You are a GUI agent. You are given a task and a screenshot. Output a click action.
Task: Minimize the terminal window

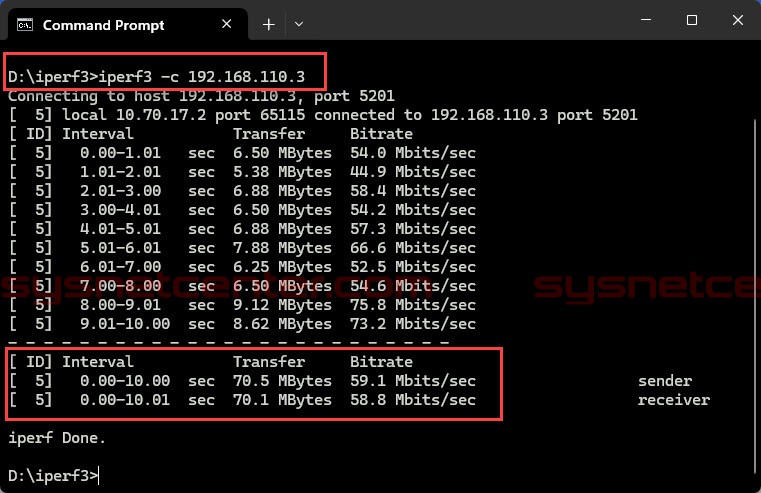click(646, 20)
